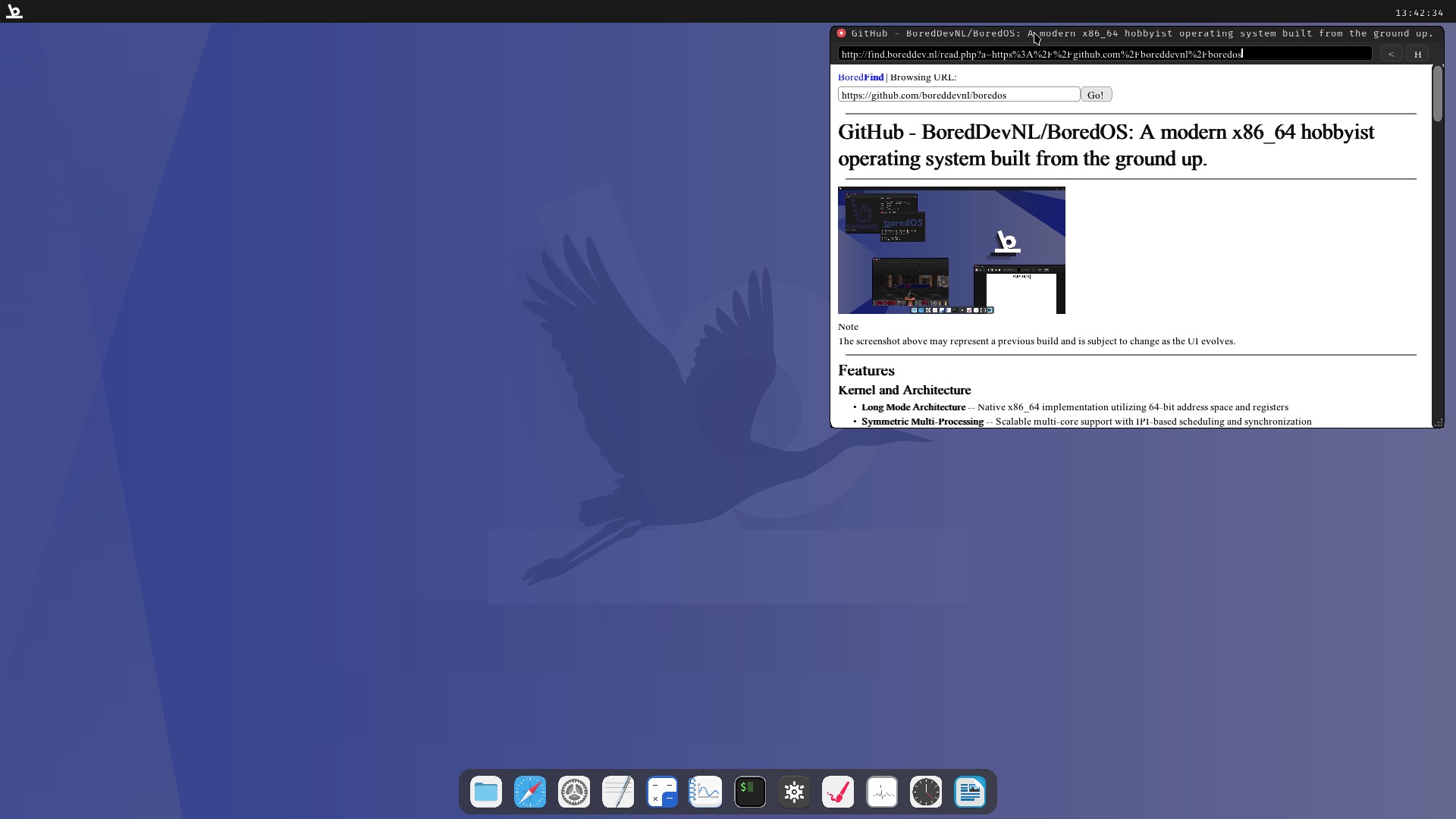The image size is (1456, 819).
Task: Click the browser window resize grip
Action: [x=1438, y=422]
